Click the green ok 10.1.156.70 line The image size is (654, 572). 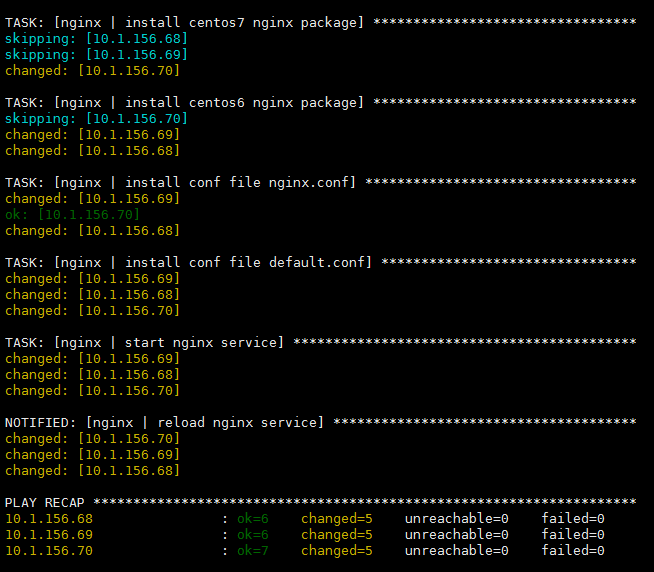pyautogui.click(x=72, y=215)
